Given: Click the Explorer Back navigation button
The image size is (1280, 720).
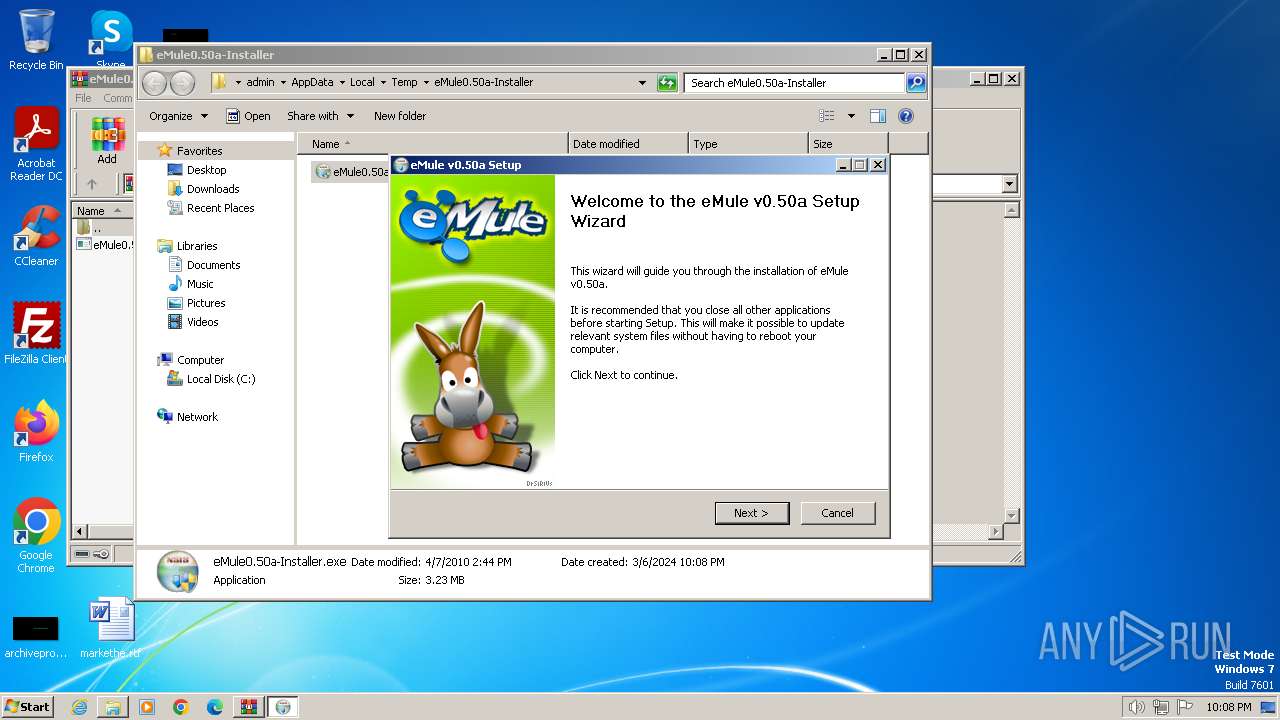Looking at the screenshot, I should 155,83.
